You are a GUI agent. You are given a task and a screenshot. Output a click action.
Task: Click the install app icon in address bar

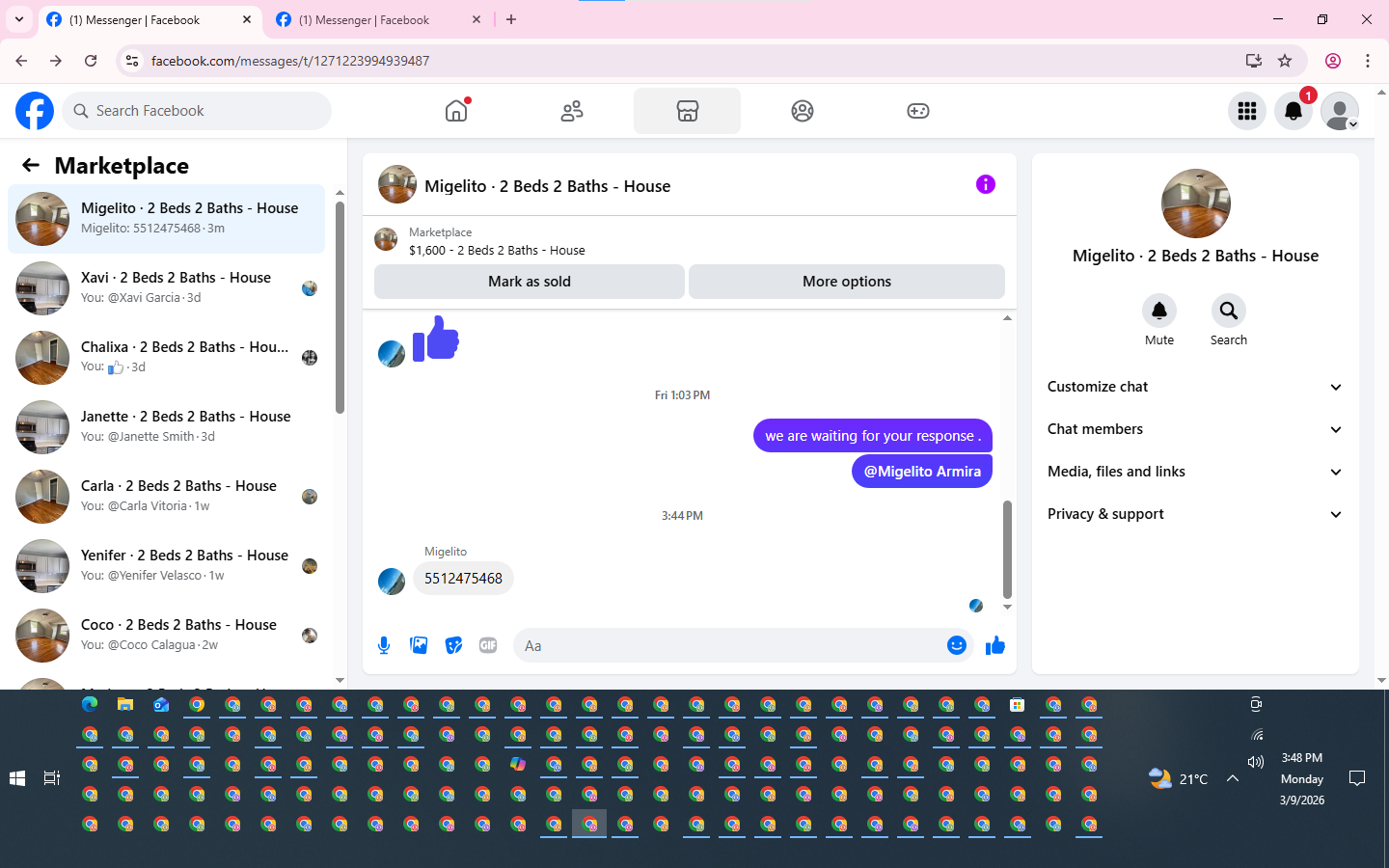[x=1254, y=61]
